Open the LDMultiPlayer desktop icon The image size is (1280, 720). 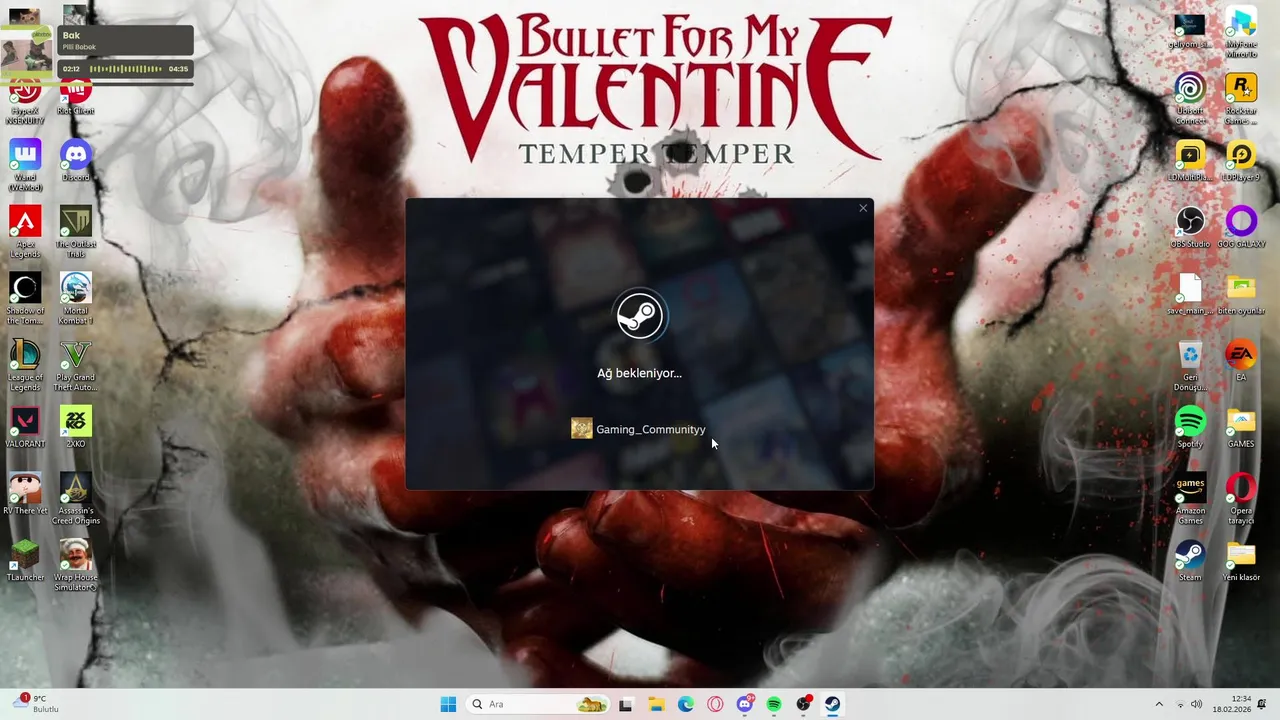1190,160
